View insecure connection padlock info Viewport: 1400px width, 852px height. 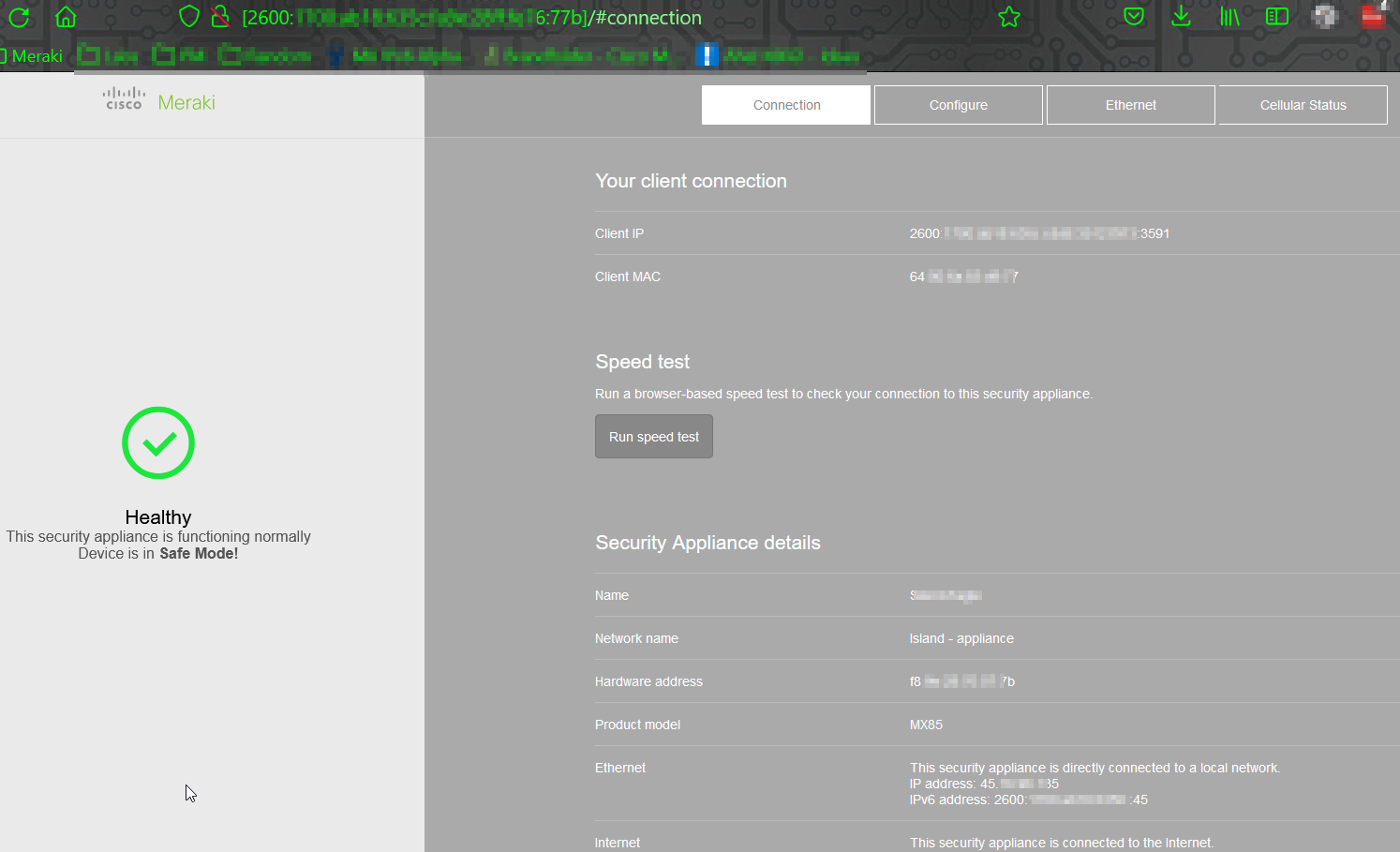click(220, 16)
